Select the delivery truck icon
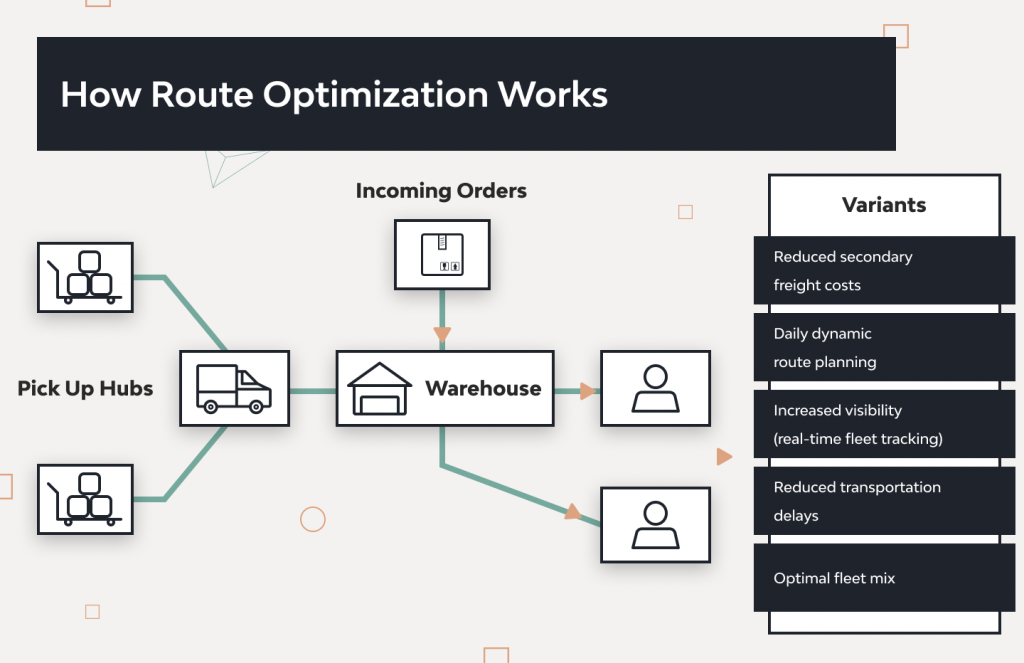 pyautogui.click(x=234, y=388)
